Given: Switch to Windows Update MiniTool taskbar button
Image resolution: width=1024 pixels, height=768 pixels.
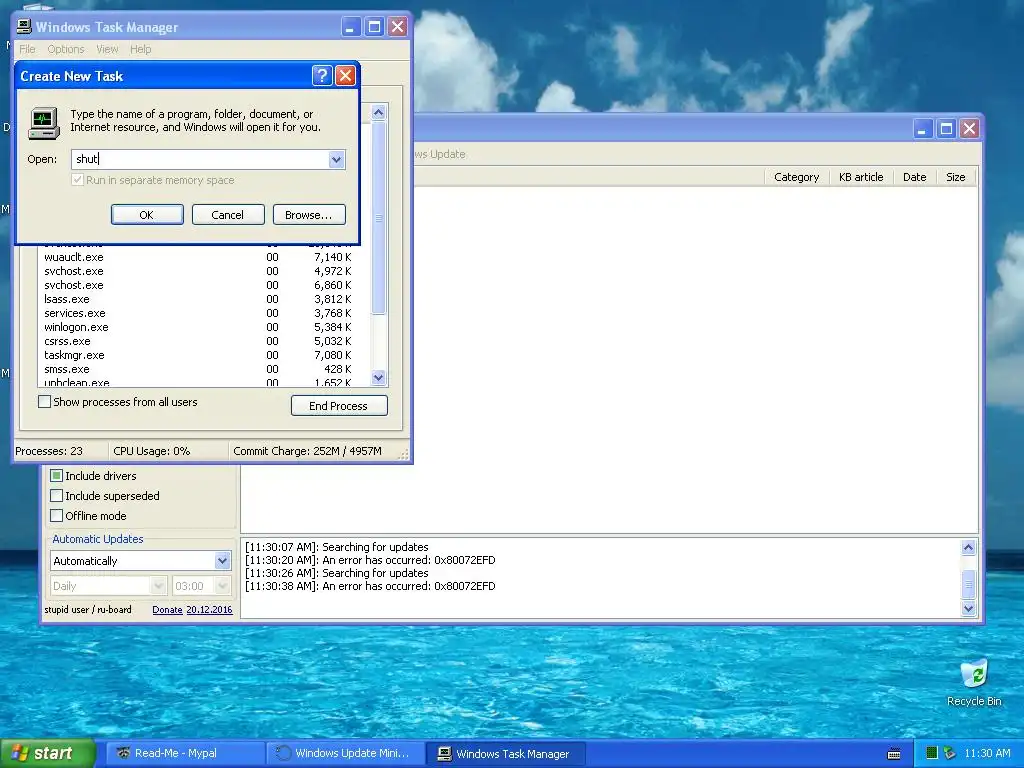Looking at the screenshot, I should 345,753.
